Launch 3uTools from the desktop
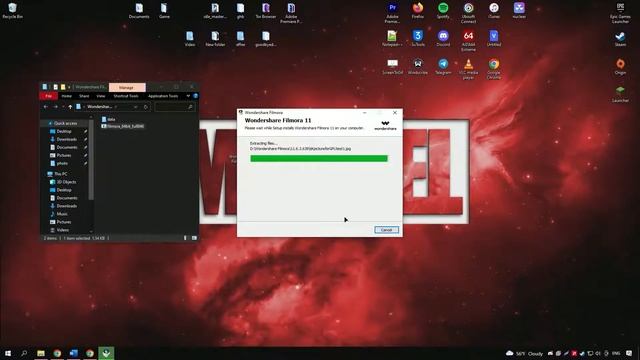Viewport: 640px width, 360px height. tap(418, 39)
